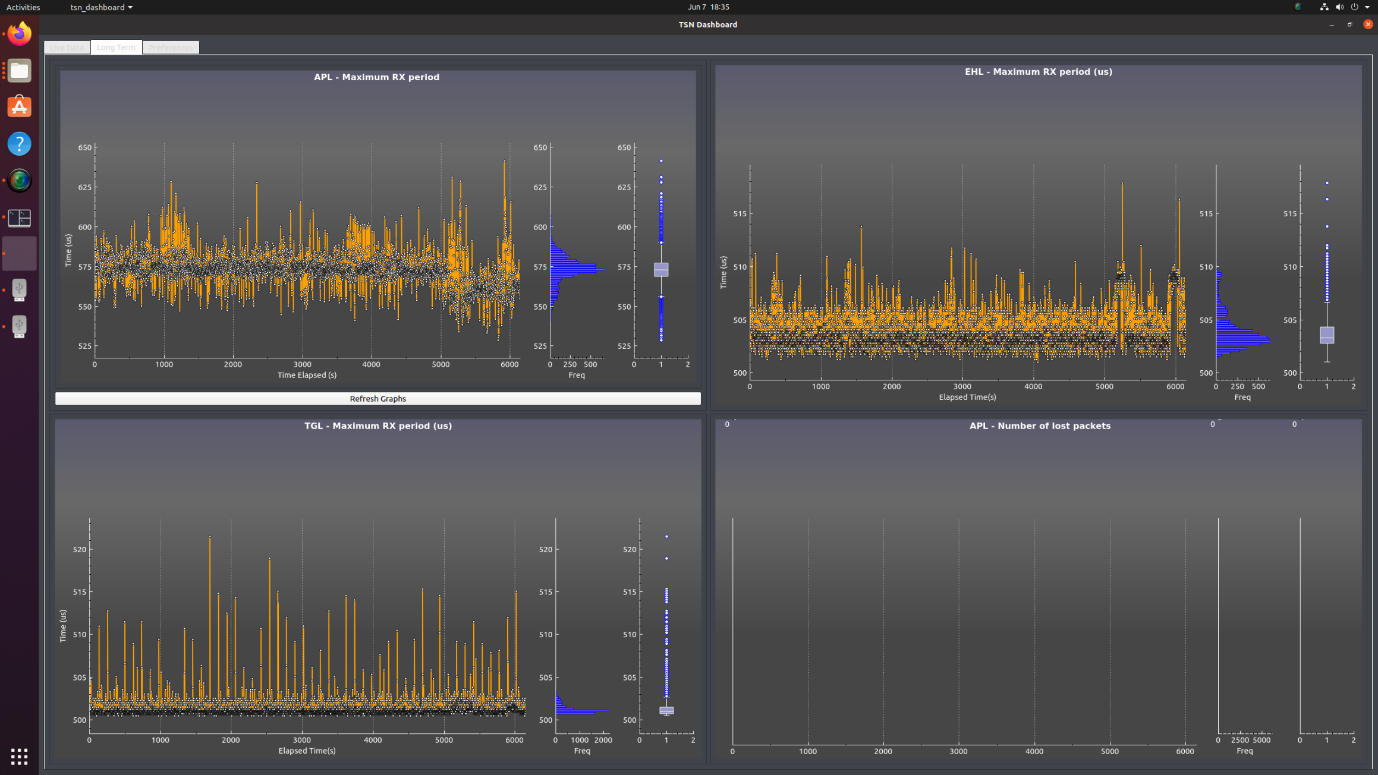The height and width of the screenshot is (775, 1378).
Task: Click the EHL Maximum RX period title
Action: coord(1038,71)
